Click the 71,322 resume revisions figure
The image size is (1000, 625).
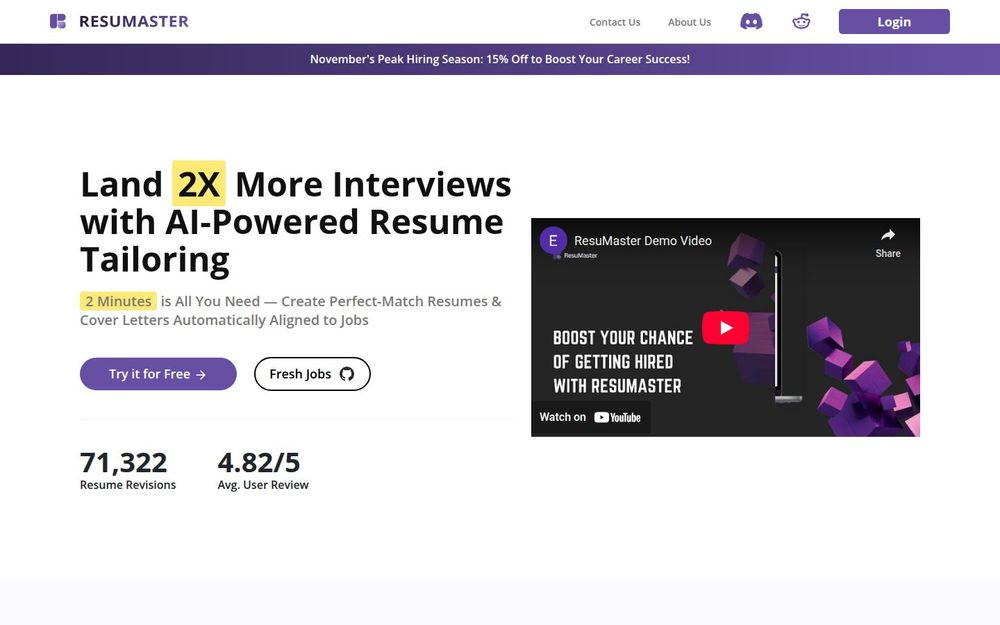123,462
